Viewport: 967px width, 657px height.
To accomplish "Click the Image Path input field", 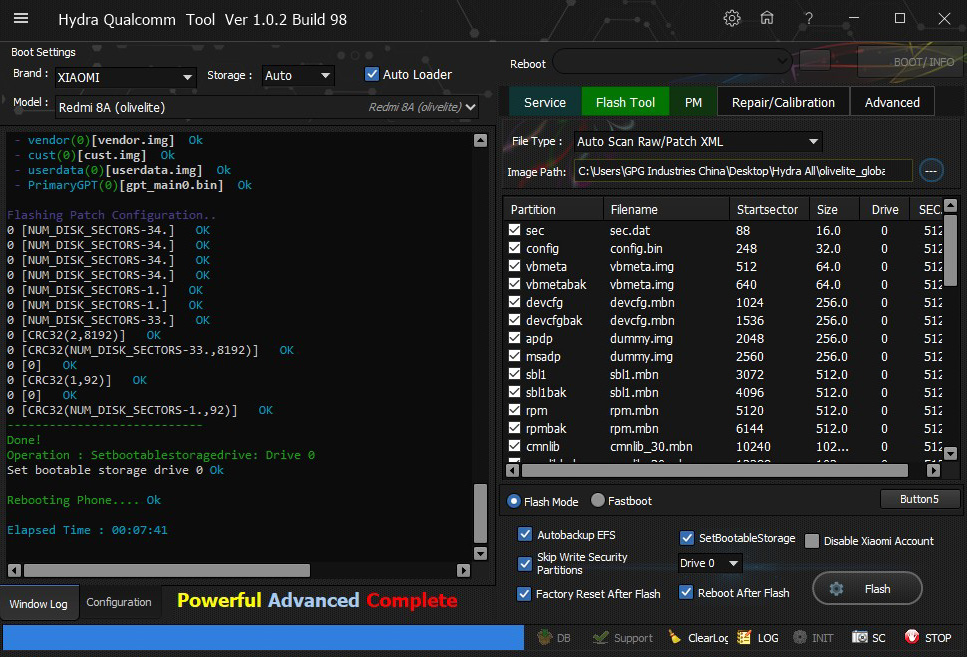I will pyautogui.click(x=743, y=170).
